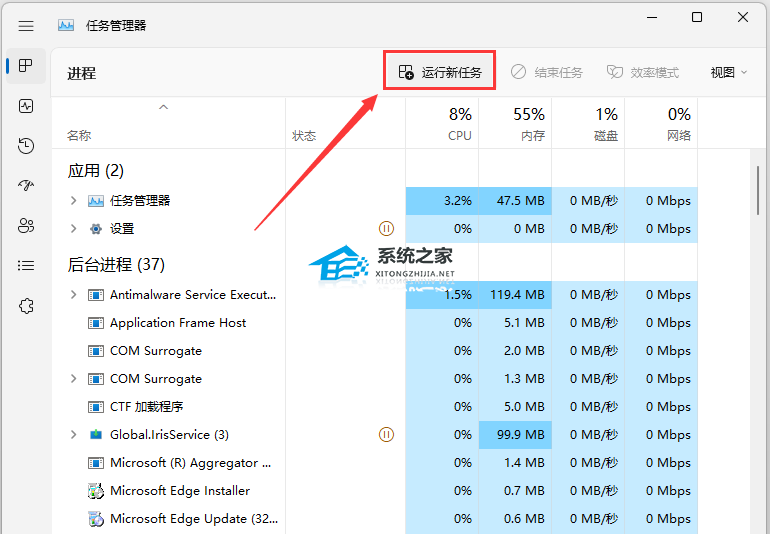
Task: Select the Microsoft Edge Installer process row
Action: (x=180, y=491)
